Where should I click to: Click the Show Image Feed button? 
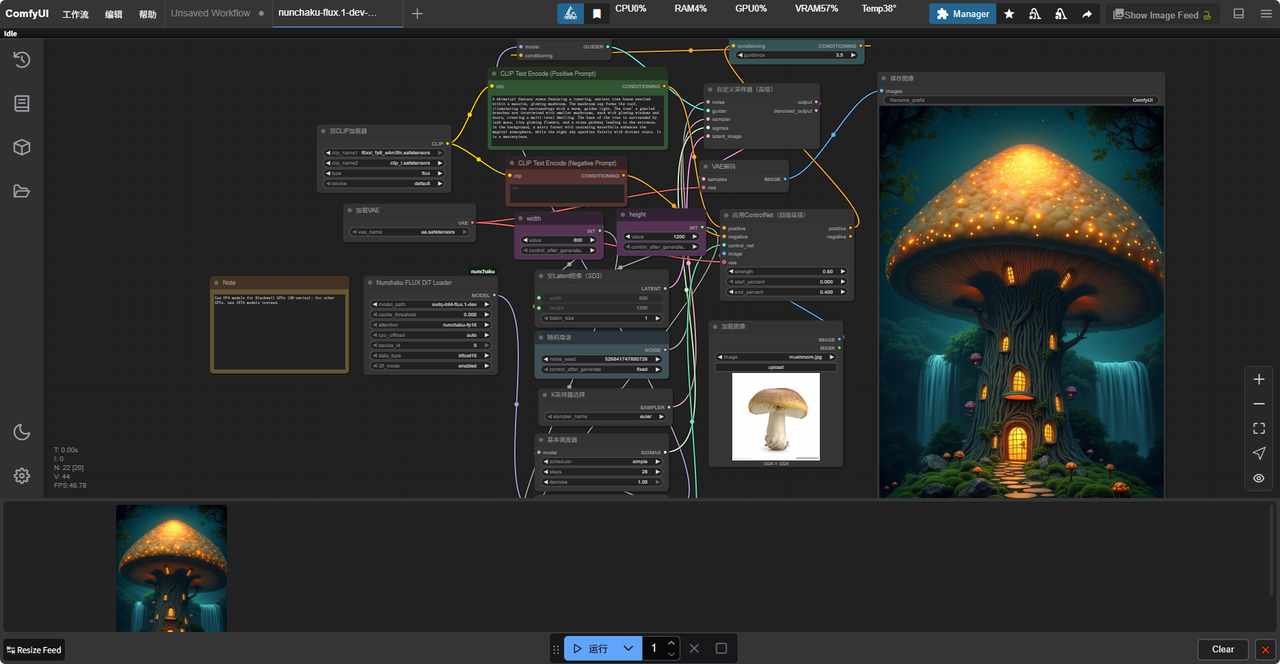[x=1162, y=14]
